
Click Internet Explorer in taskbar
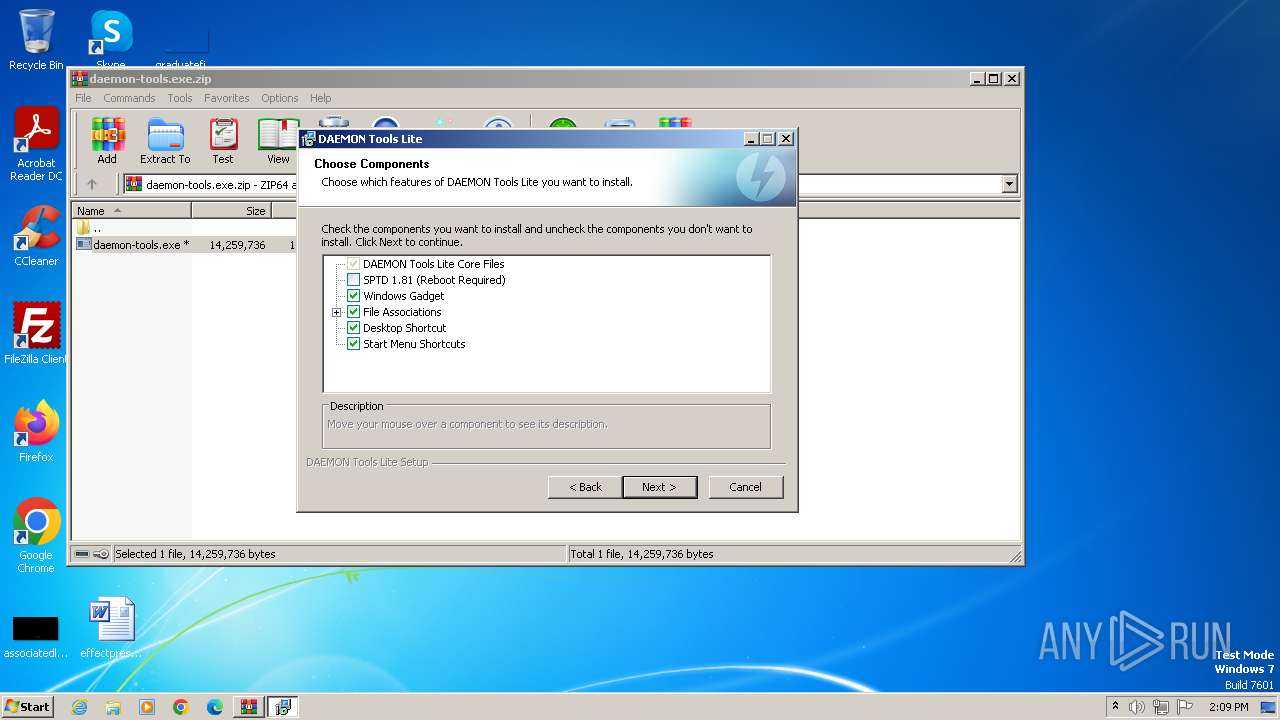[79, 707]
